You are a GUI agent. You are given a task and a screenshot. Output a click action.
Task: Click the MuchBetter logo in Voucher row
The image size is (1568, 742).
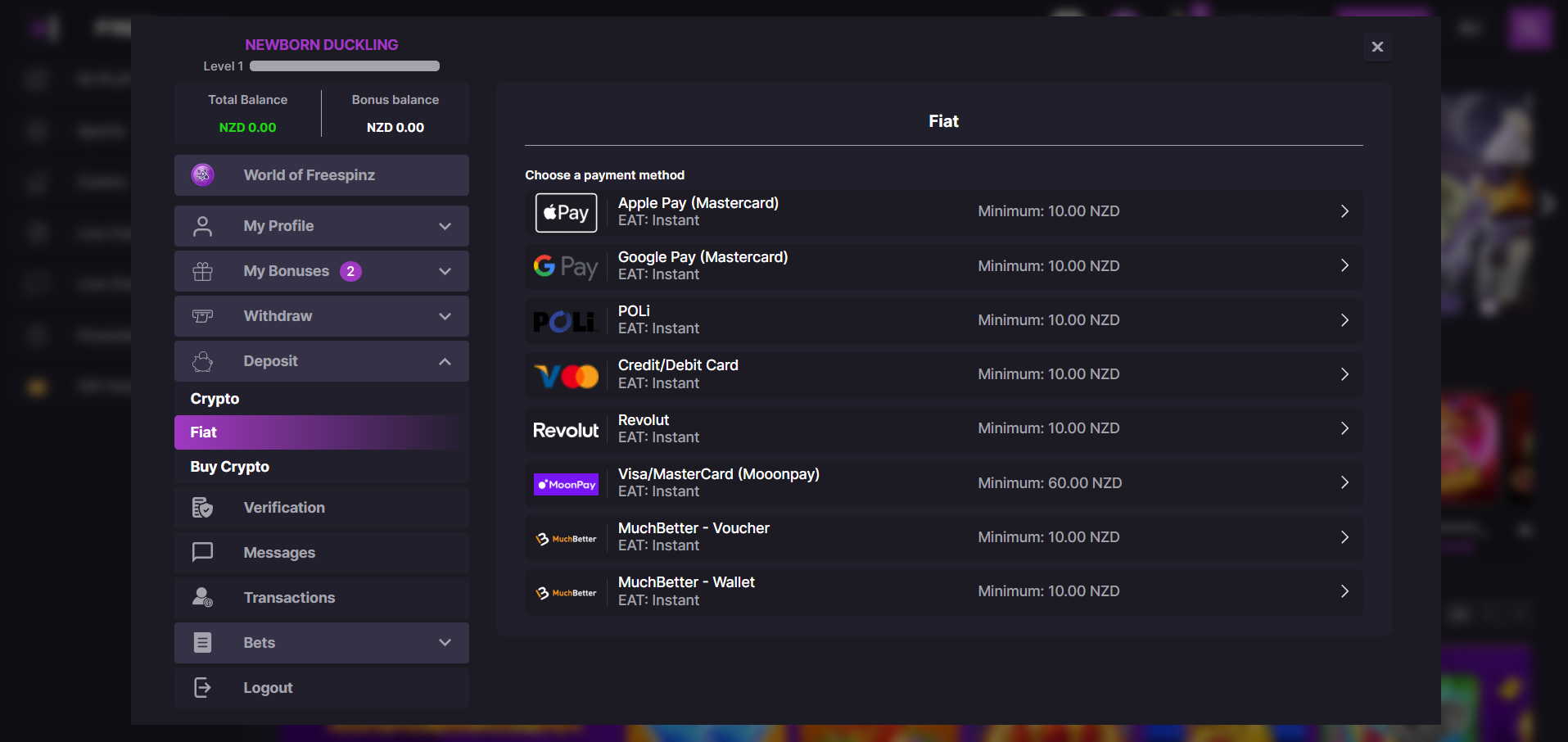click(566, 539)
